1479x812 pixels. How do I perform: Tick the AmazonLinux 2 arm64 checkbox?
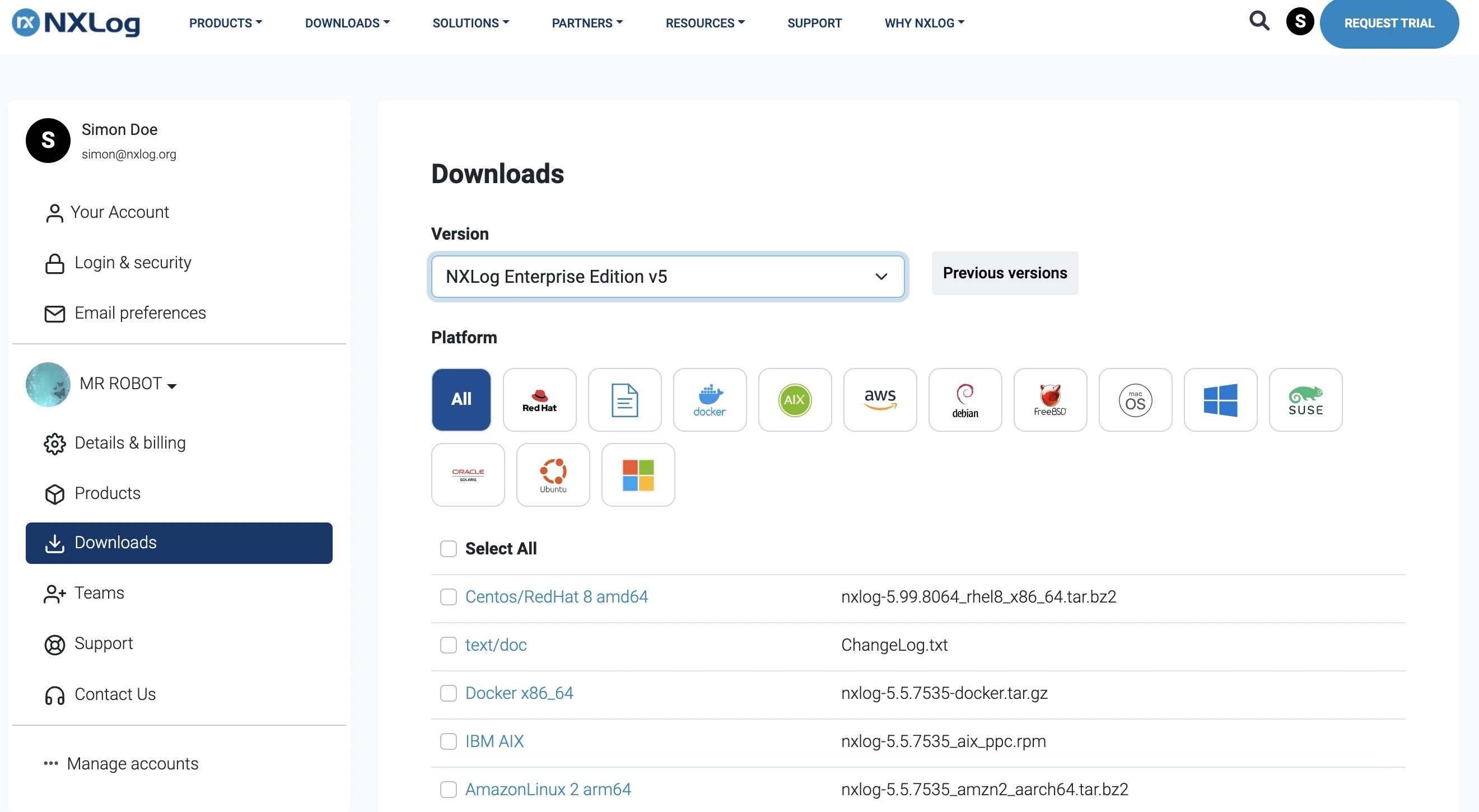click(x=449, y=789)
